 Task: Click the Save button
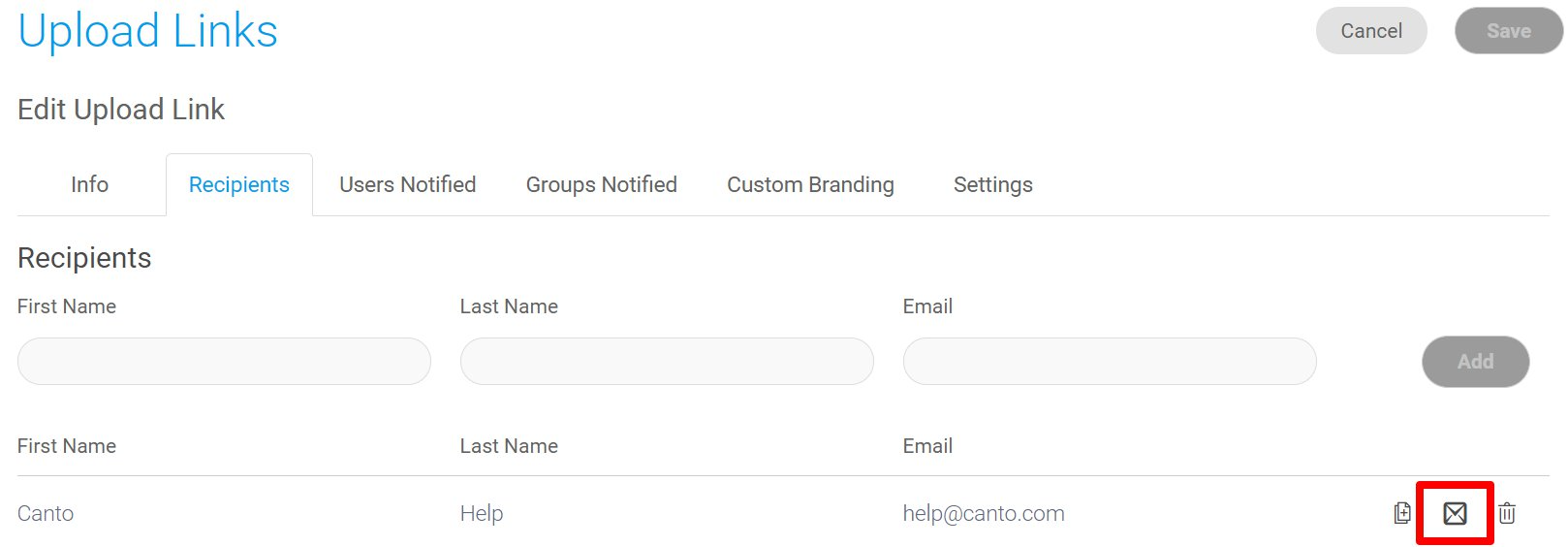1509,31
